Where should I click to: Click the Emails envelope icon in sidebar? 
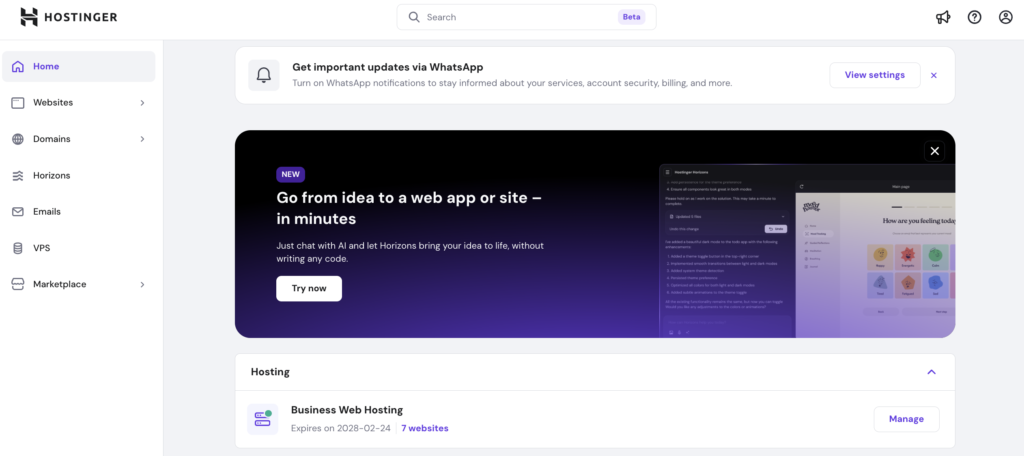click(18, 212)
